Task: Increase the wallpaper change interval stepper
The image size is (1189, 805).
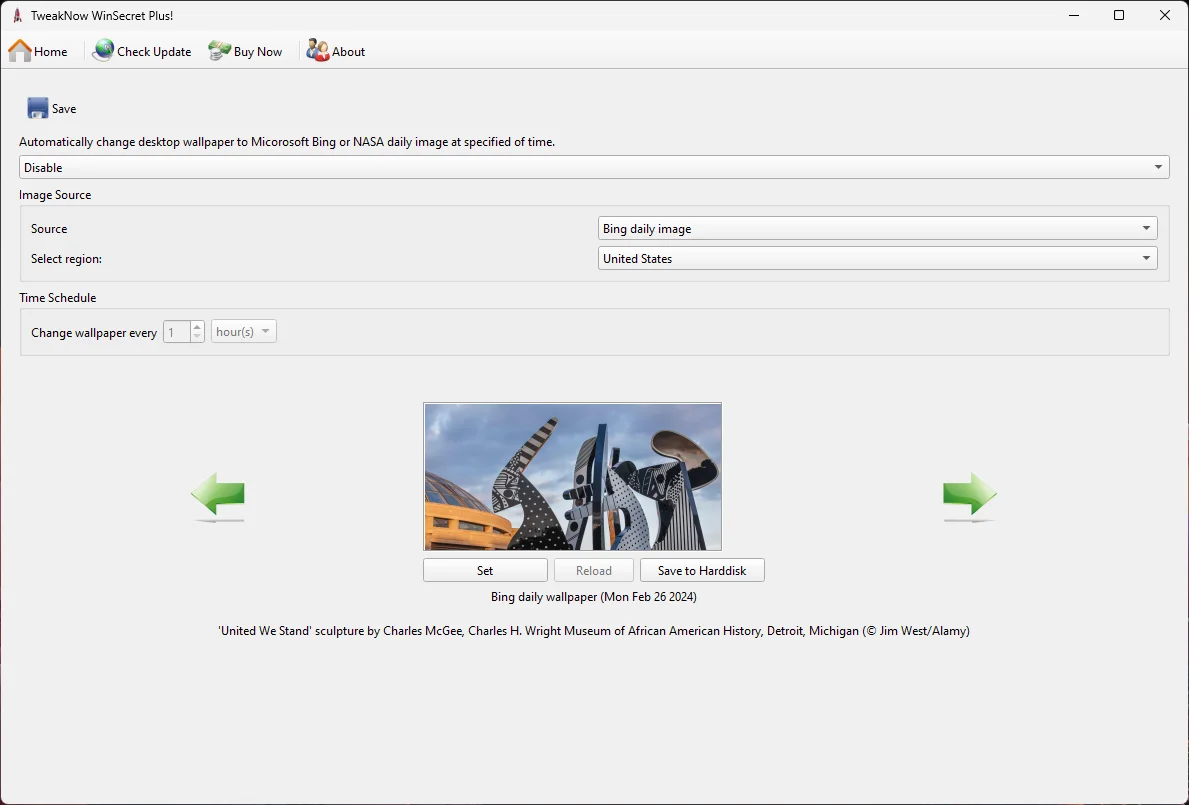Action: [x=197, y=327]
